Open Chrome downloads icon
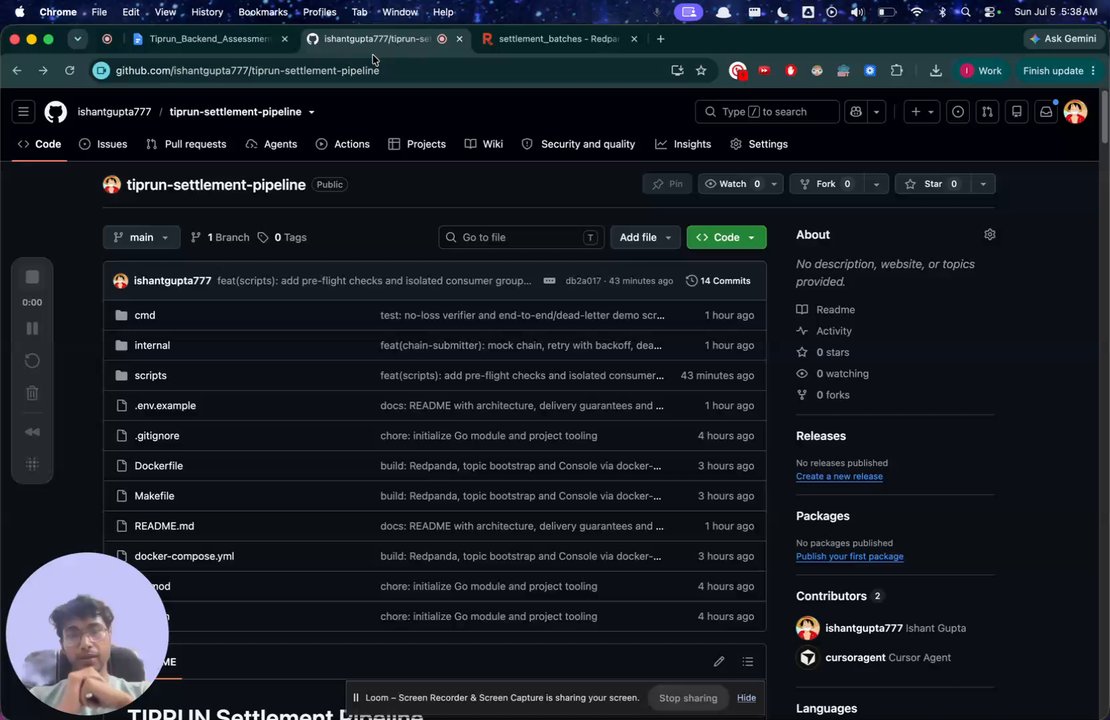Viewport: 1110px width, 720px height. coord(936,71)
